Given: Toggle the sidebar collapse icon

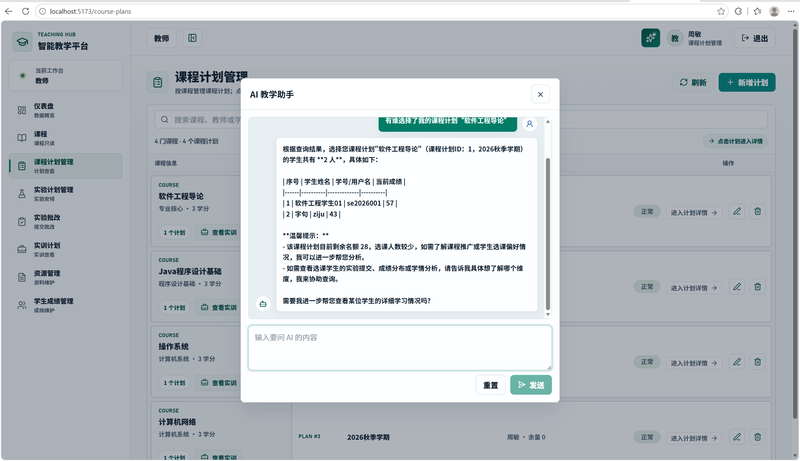Looking at the screenshot, I should (192, 38).
